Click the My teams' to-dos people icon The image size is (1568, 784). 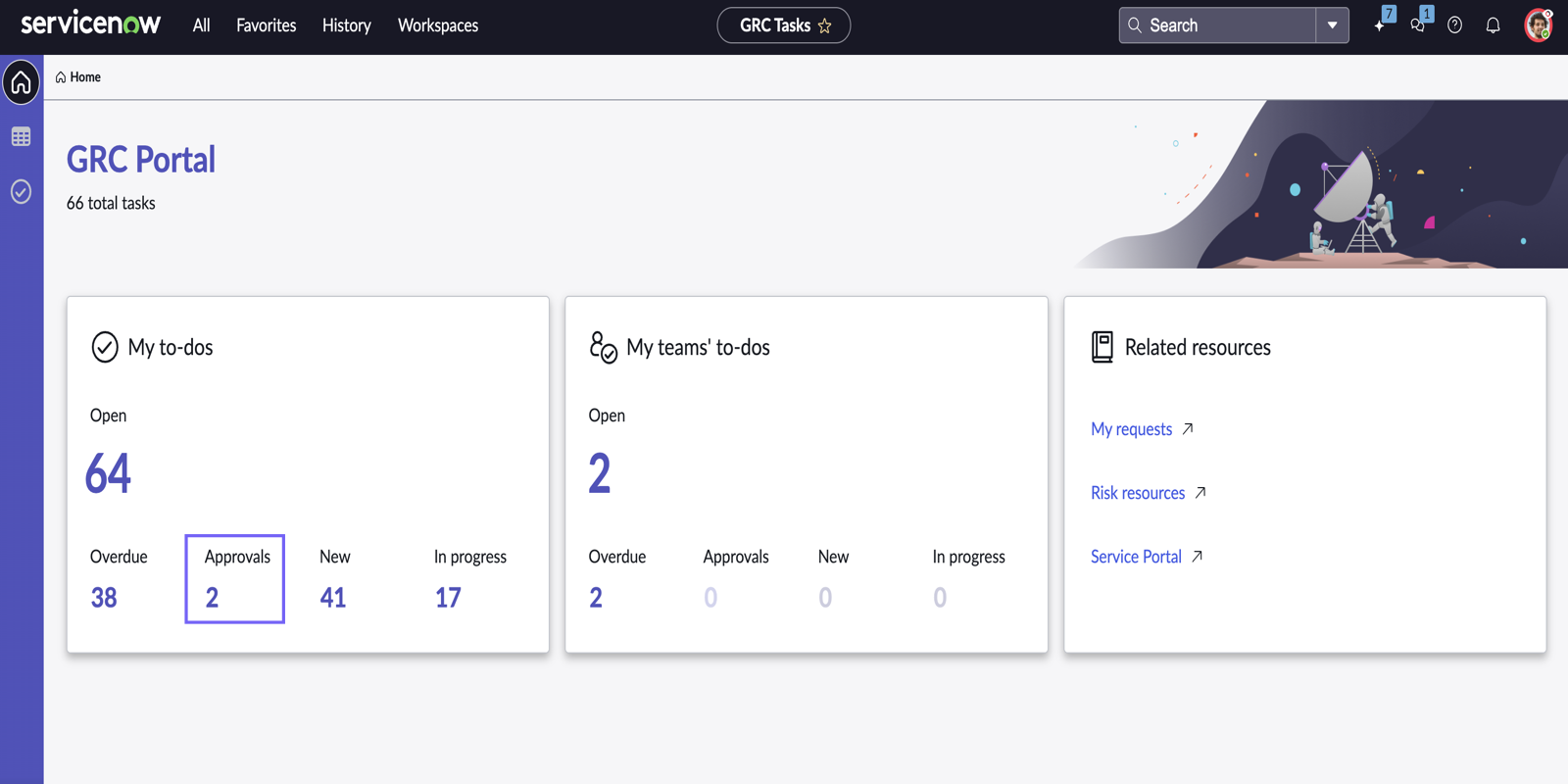pos(603,347)
